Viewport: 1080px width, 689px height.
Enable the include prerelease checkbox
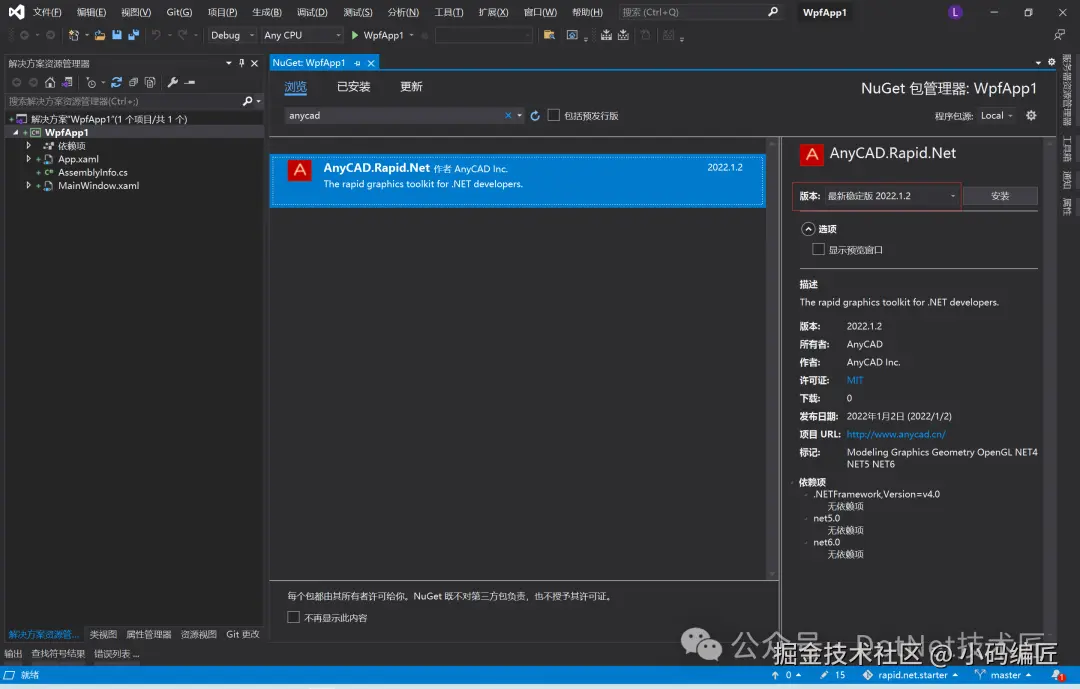(x=554, y=115)
